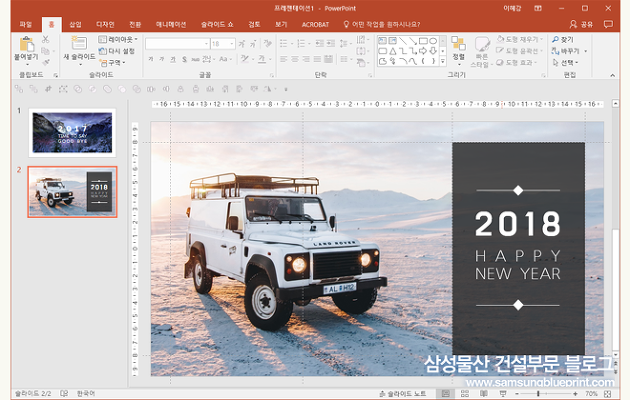
Task: Click the Copy icon in clipboard group
Action: (x=45, y=51)
